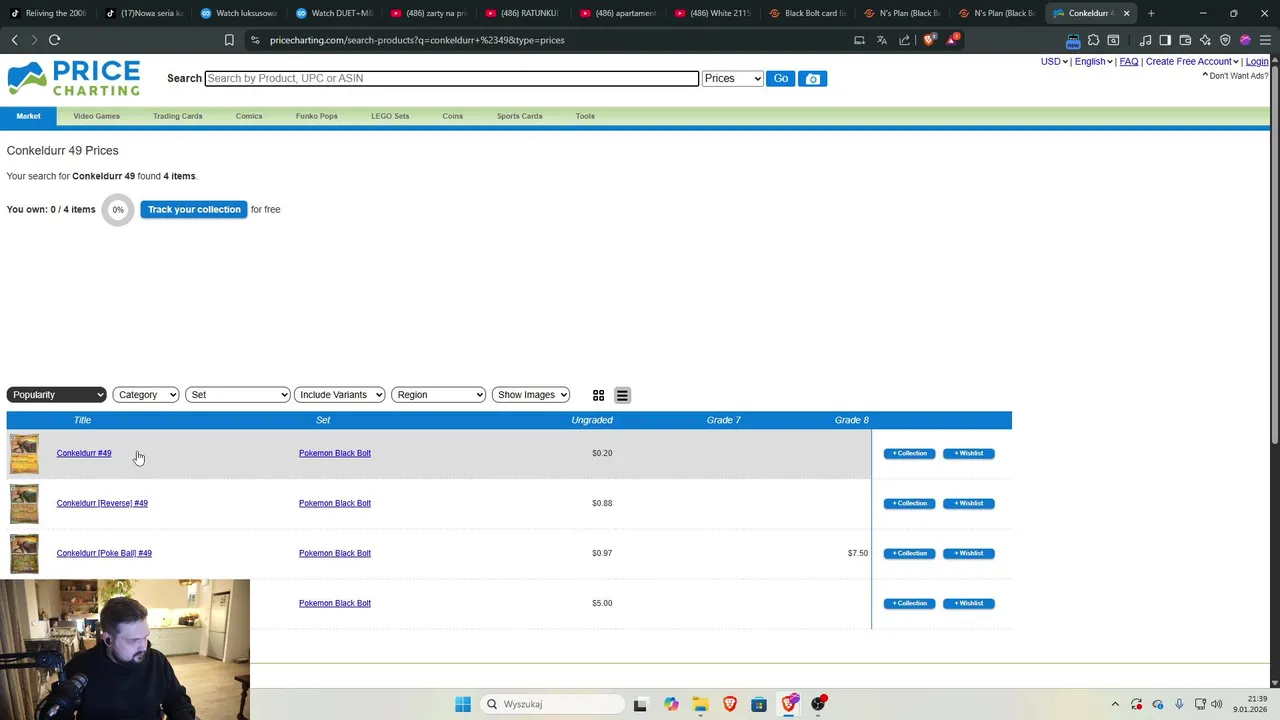Open Conkeldurr #49 link
Image resolution: width=1280 pixels, height=720 pixels.
(84, 453)
